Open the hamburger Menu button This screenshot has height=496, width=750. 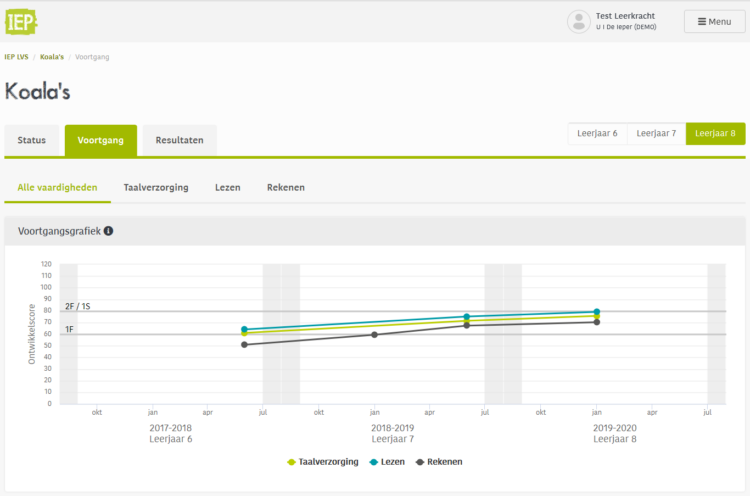[x=714, y=21]
